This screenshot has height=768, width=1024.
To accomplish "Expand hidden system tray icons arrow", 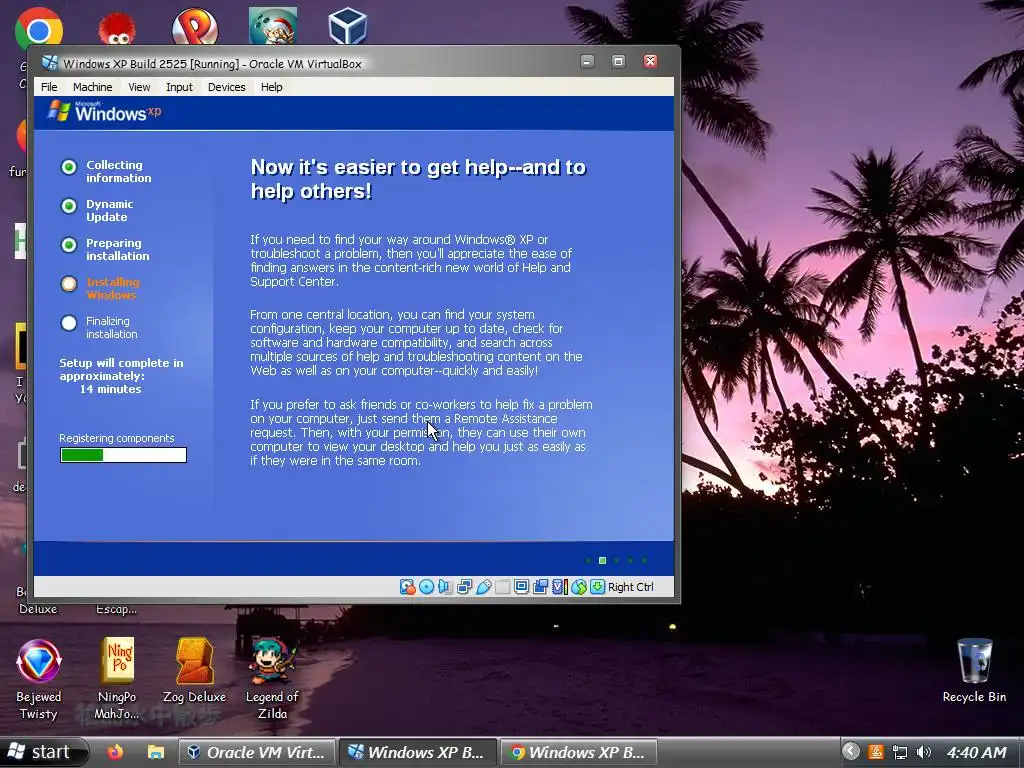I will (850, 752).
